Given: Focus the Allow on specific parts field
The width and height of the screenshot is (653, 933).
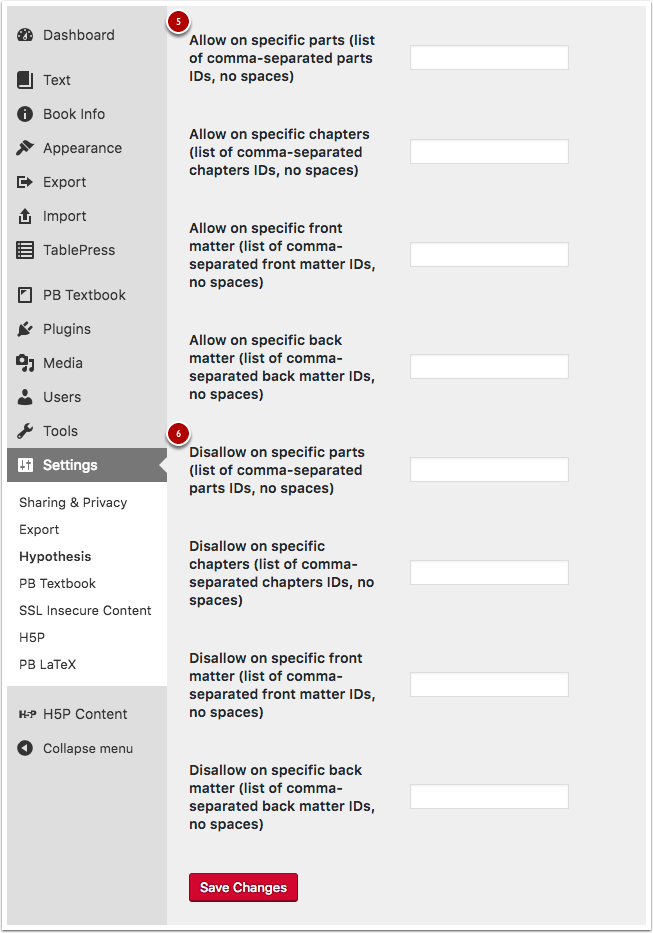Looking at the screenshot, I should [x=489, y=58].
